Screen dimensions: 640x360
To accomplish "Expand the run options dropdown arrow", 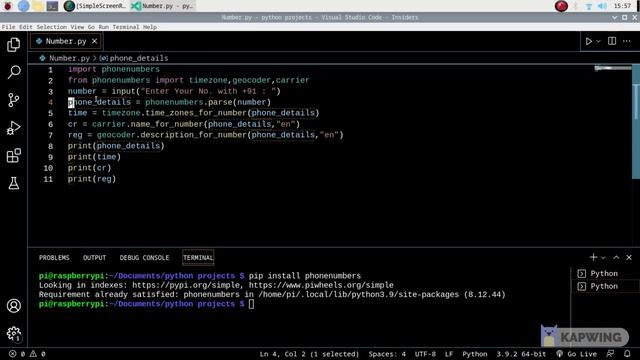I will pos(598,41).
